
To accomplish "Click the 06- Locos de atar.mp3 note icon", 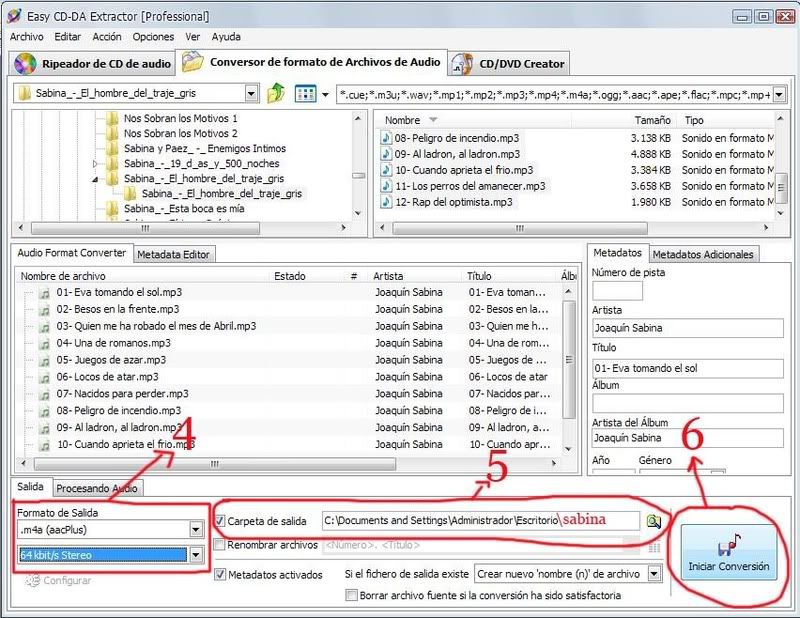I will pos(45,377).
